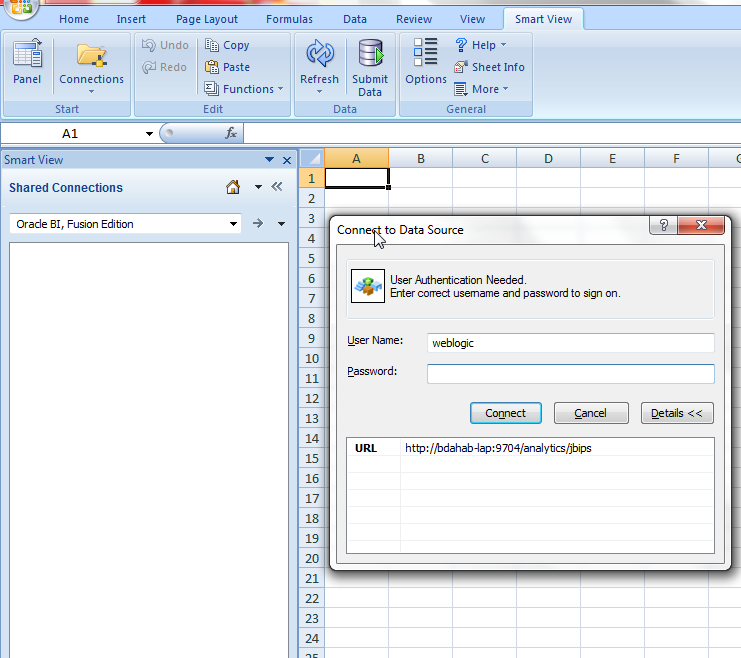Switch to the Formulas tab

(289, 19)
